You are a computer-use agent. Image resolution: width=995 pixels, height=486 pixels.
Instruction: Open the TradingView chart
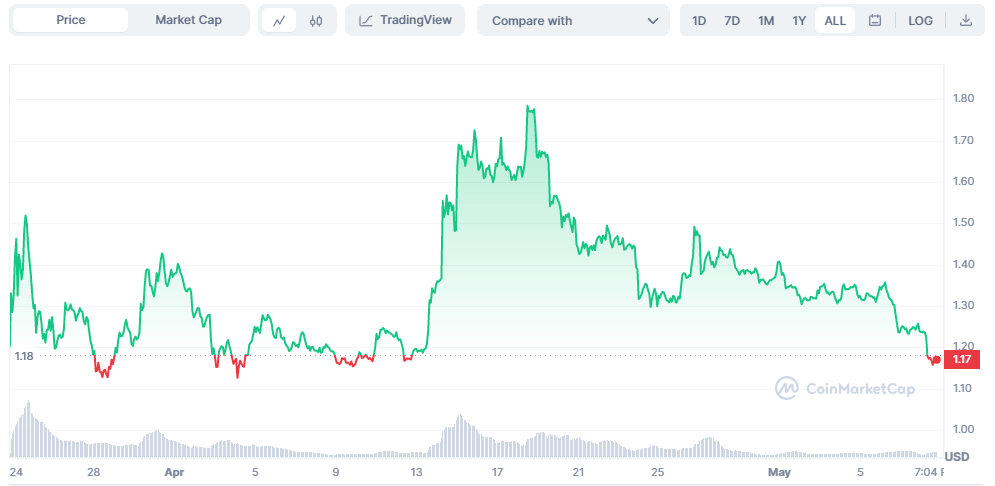pos(405,20)
